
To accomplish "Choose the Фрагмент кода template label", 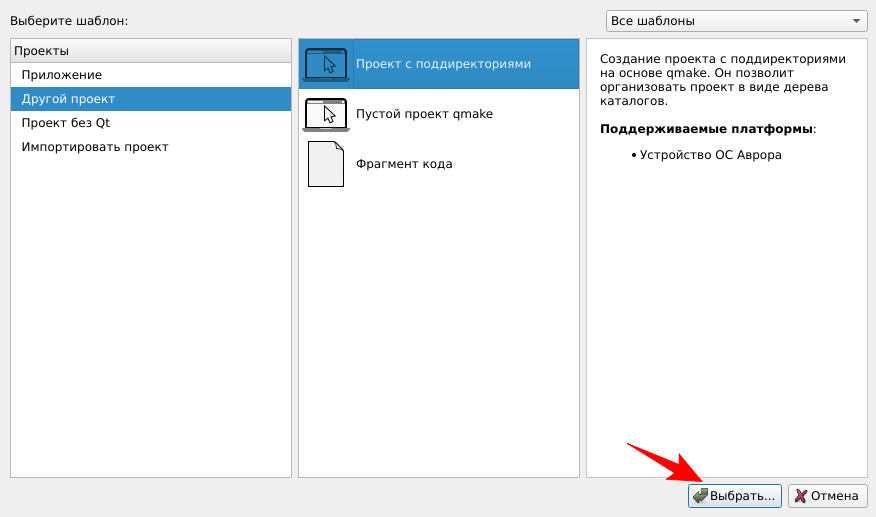I will 404,164.
